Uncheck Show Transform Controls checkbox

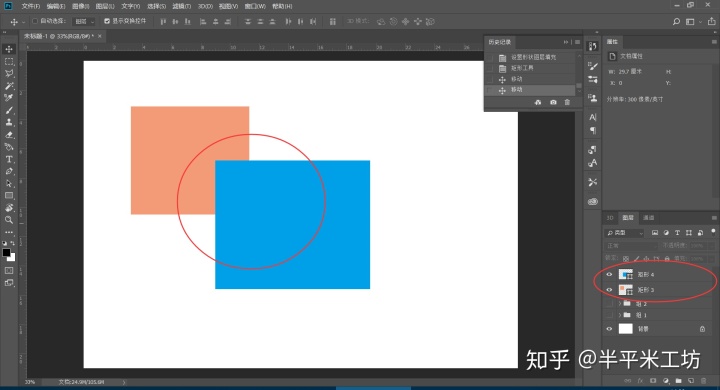pos(107,21)
